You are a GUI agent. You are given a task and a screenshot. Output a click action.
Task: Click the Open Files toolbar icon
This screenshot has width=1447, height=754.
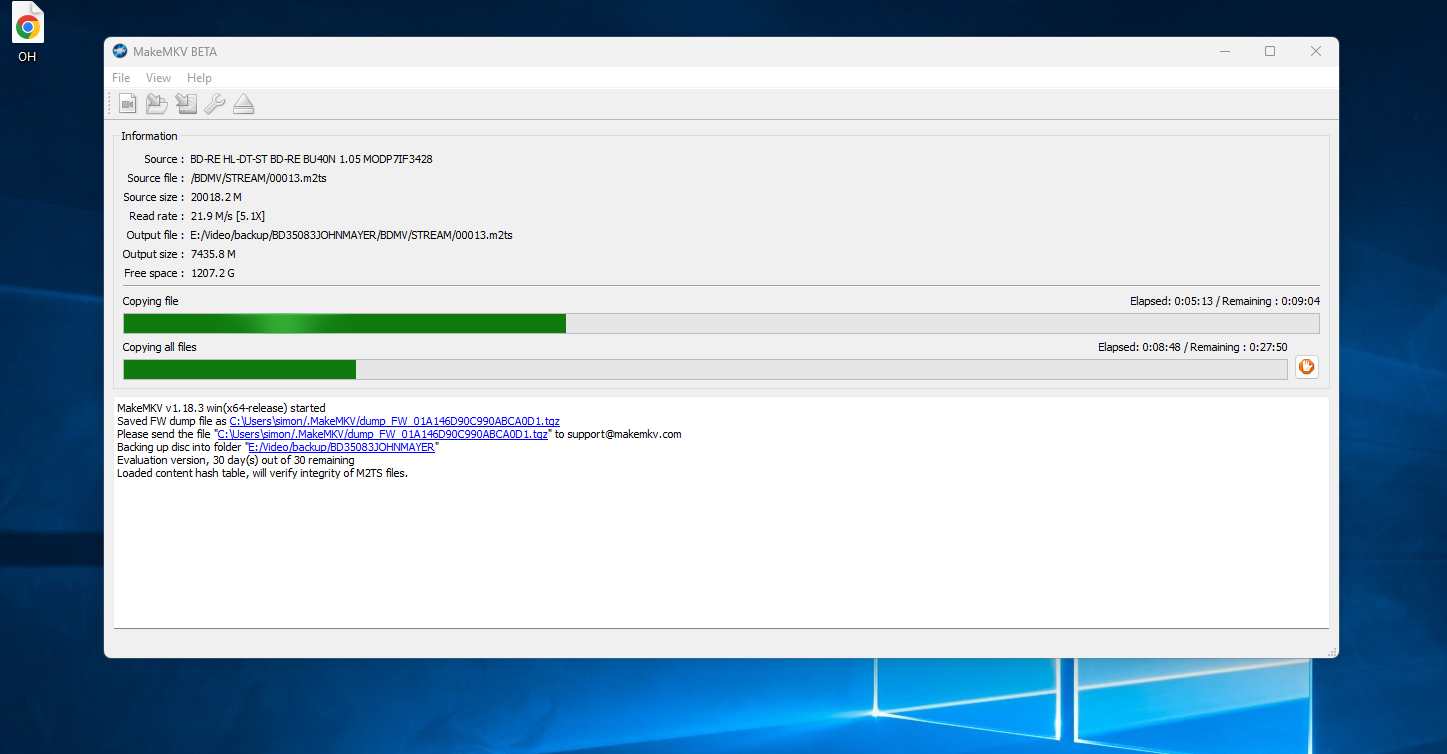(128, 104)
